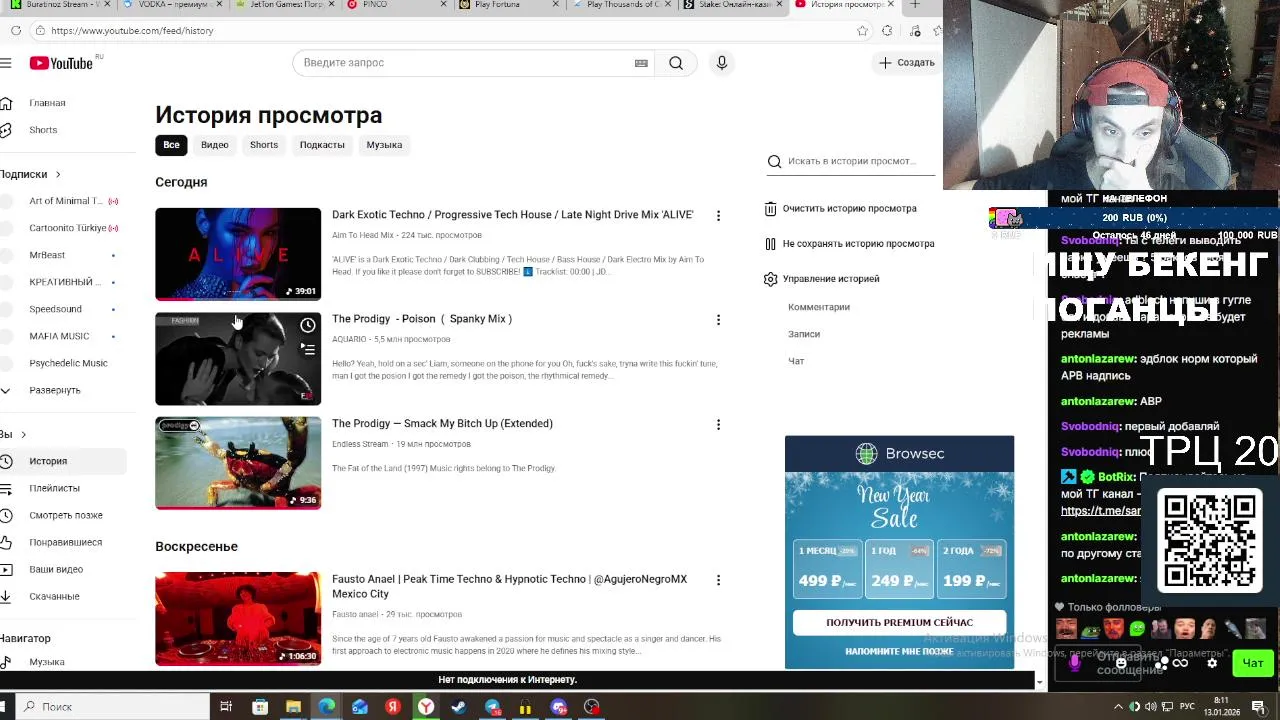Reload the page with browser refresh icon
The height and width of the screenshot is (720, 1280).
[x=16, y=31]
